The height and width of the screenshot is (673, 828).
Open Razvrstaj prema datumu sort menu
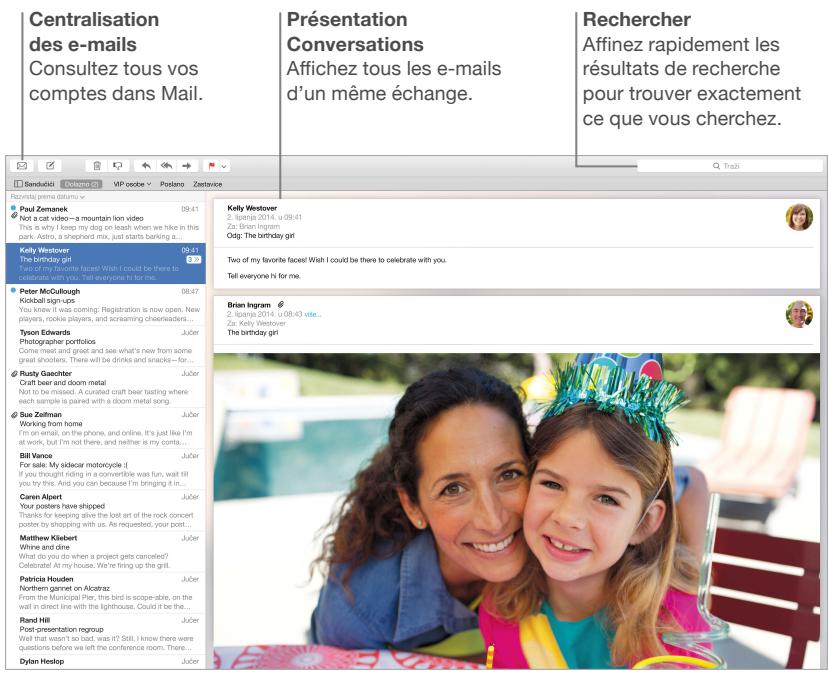pos(47,197)
